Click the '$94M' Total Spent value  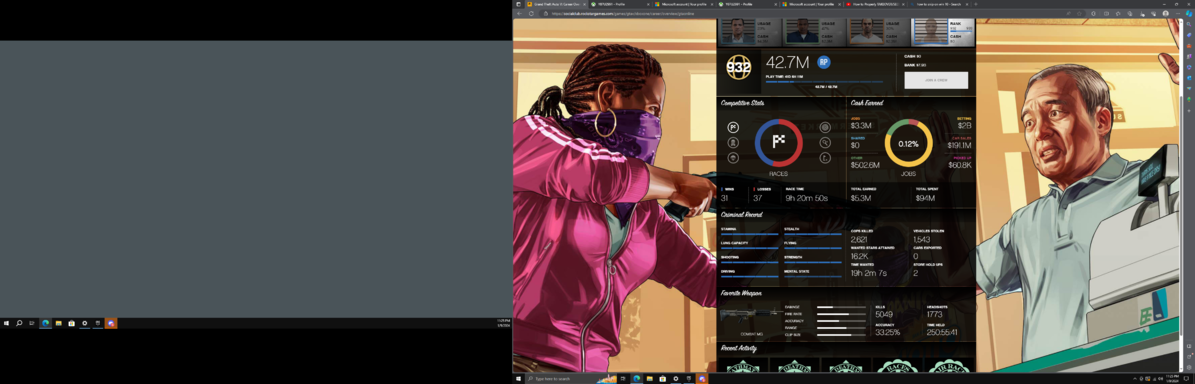pyautogui.click(x=925, y=198)
